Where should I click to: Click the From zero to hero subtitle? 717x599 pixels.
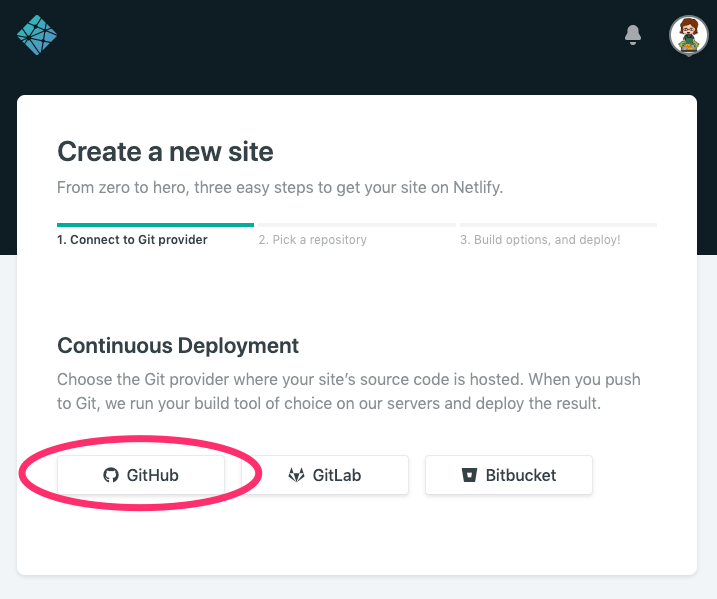[x=280, y=187]
